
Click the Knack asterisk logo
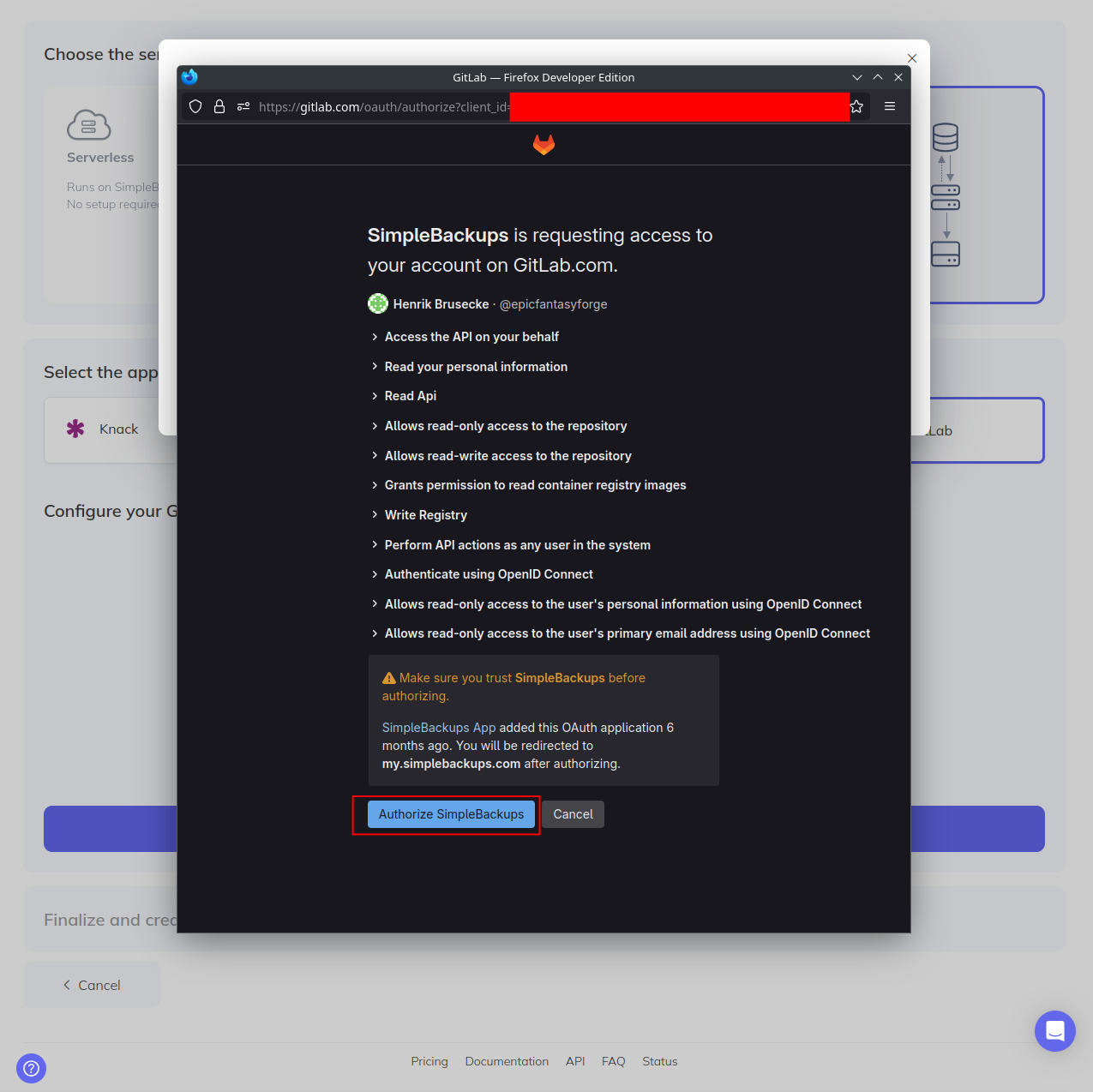[75, 429]
